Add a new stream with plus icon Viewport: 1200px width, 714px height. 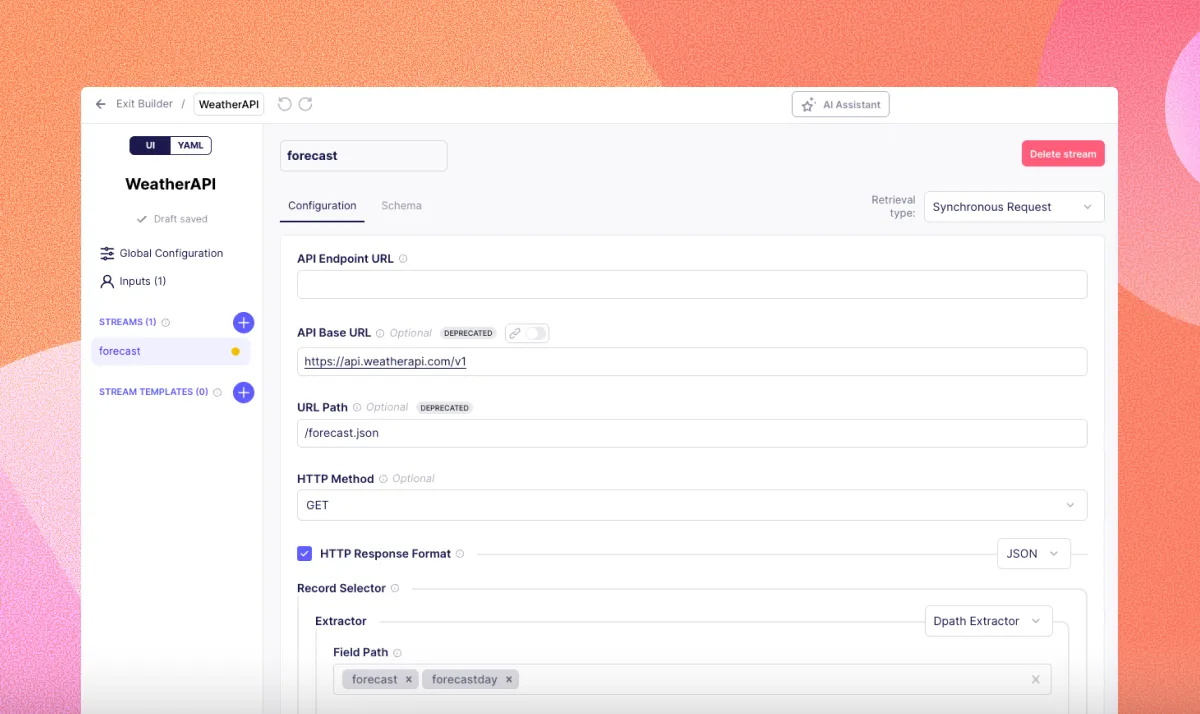coord(243,322)
